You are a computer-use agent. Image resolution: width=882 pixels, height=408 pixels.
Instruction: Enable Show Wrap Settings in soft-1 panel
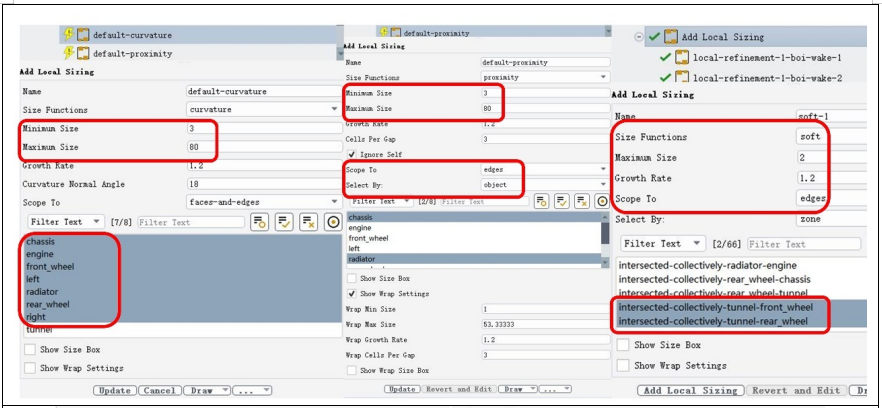tap(623, 365)
